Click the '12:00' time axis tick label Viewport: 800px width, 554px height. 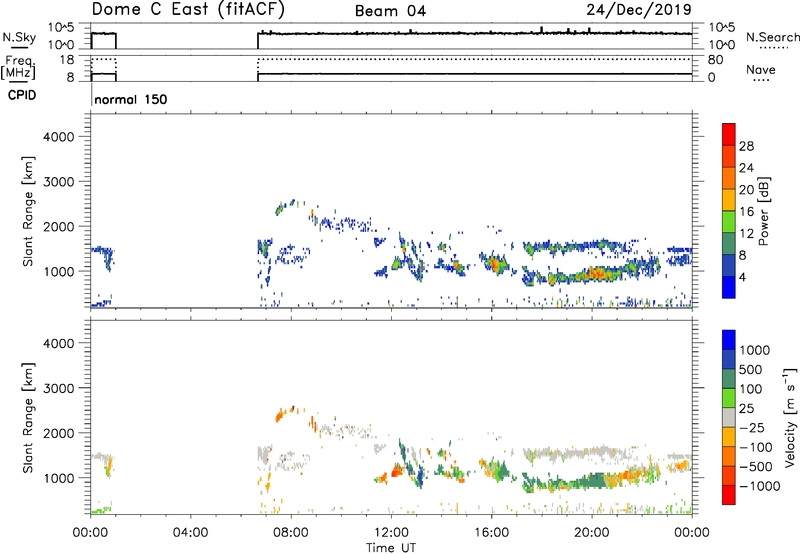point(391,533)
